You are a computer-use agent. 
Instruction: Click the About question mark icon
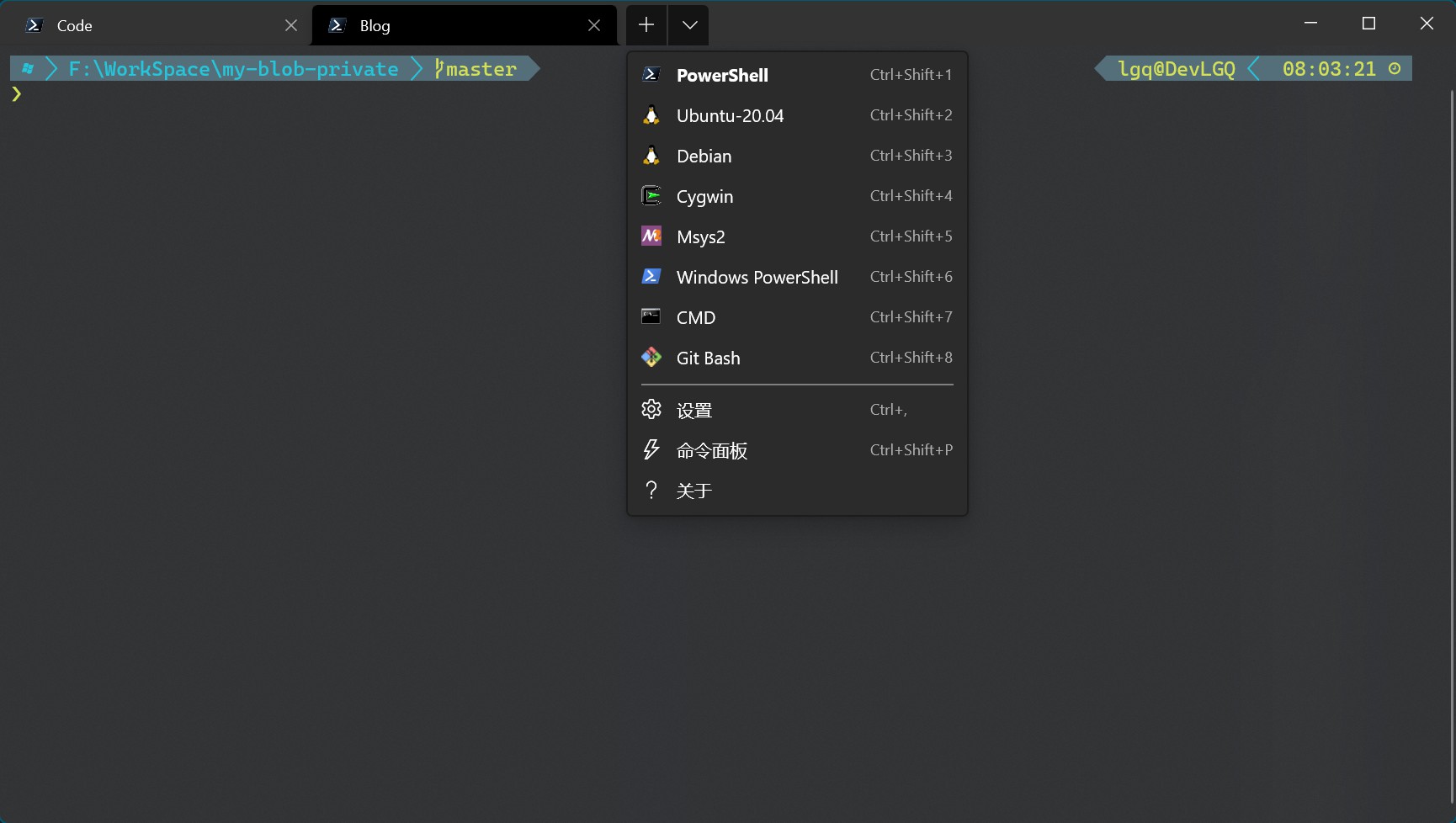point(651,490)
